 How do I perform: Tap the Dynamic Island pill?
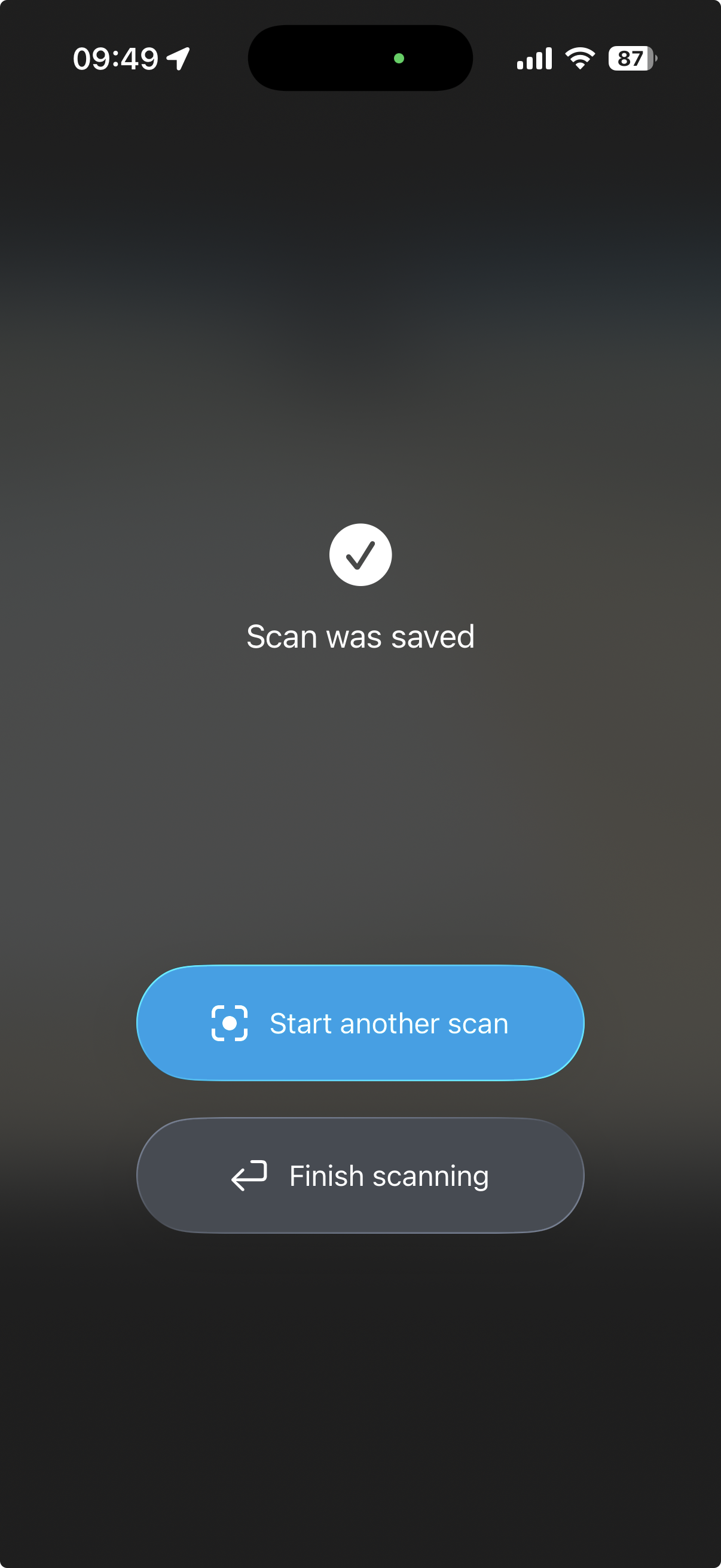(x=360, y=59)
